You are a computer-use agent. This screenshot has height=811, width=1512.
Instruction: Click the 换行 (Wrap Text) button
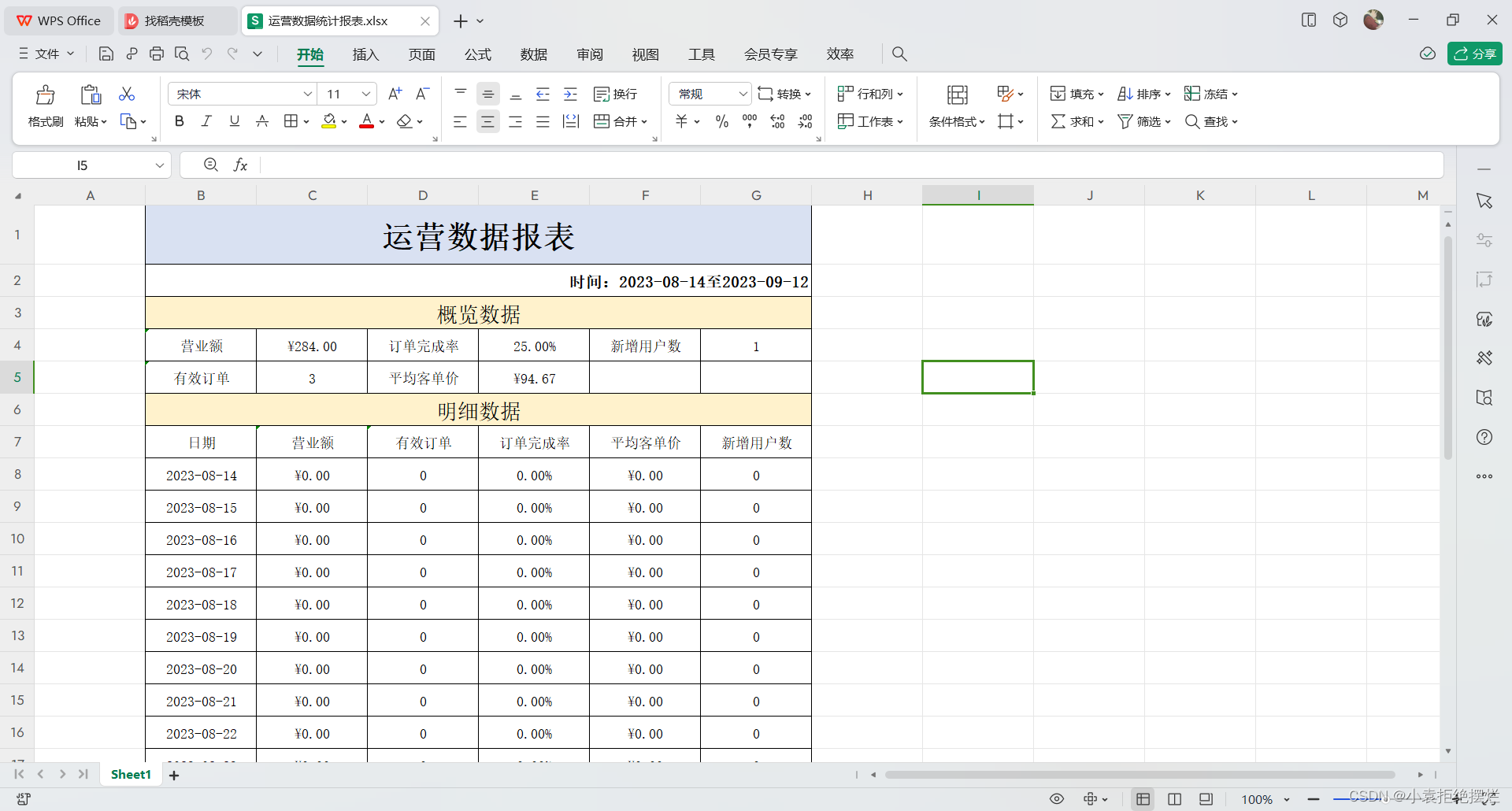[615, 94]
